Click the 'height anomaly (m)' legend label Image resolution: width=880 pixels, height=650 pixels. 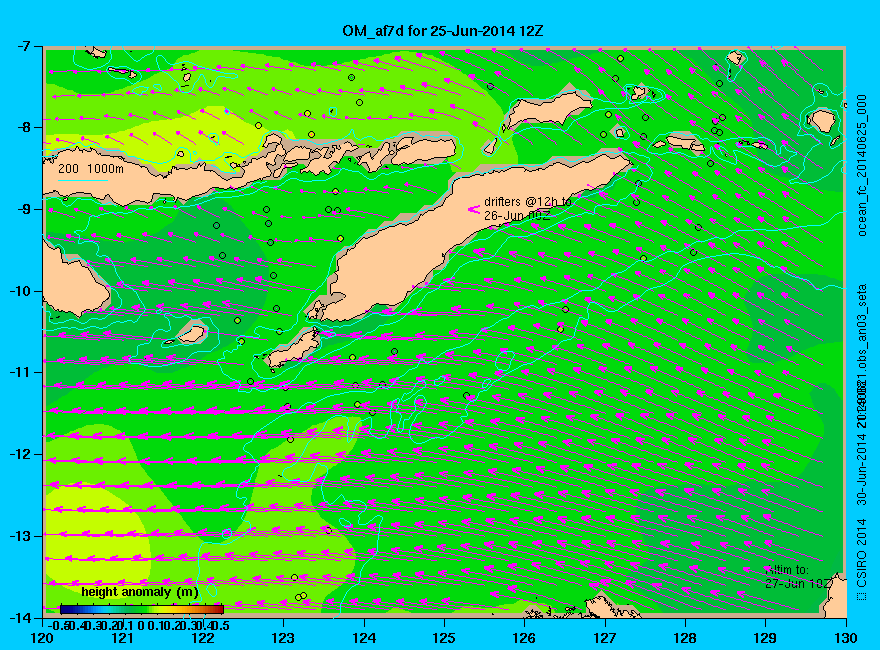(x=140, y=592)
